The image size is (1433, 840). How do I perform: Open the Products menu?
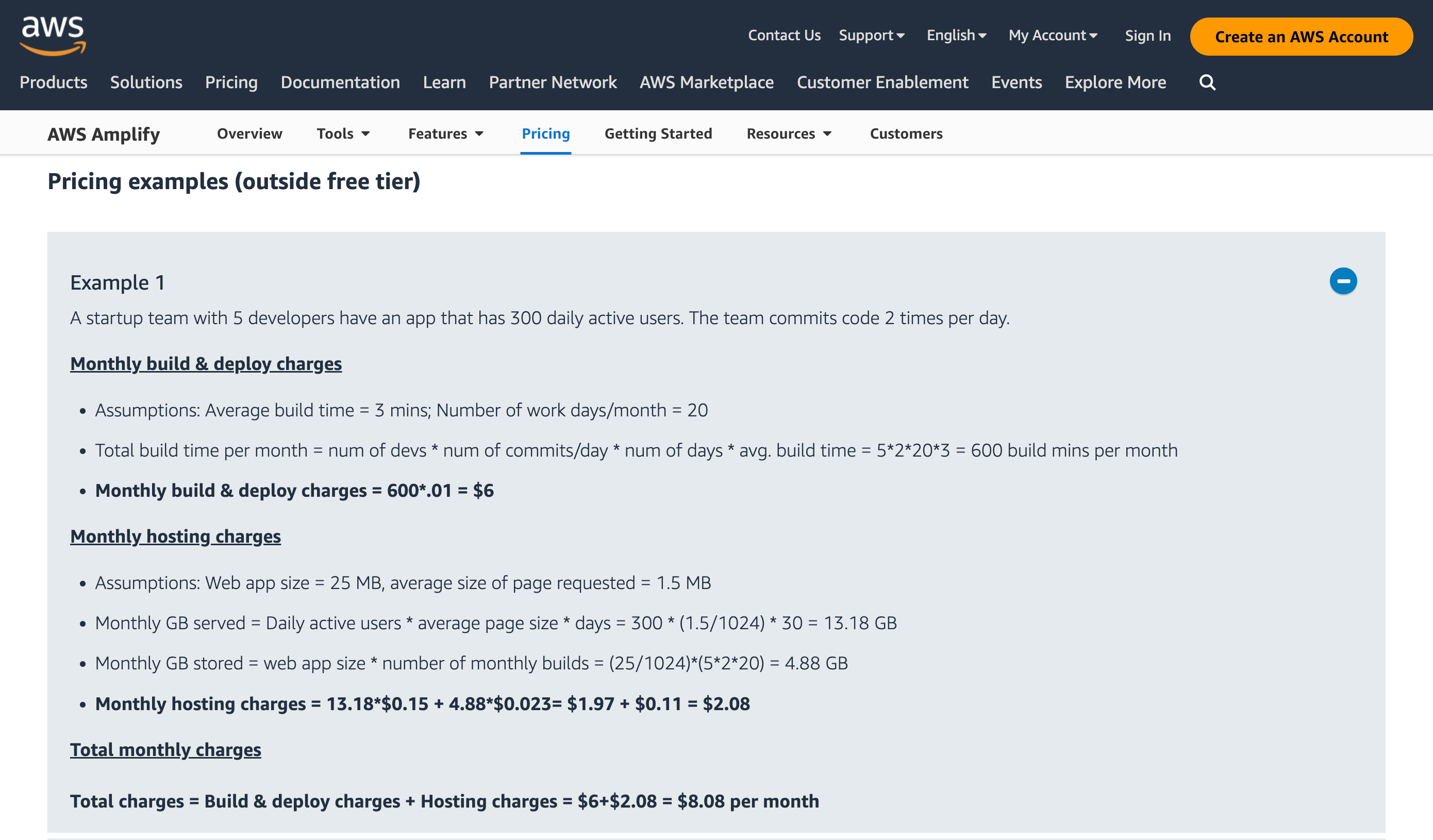(54, 82)
